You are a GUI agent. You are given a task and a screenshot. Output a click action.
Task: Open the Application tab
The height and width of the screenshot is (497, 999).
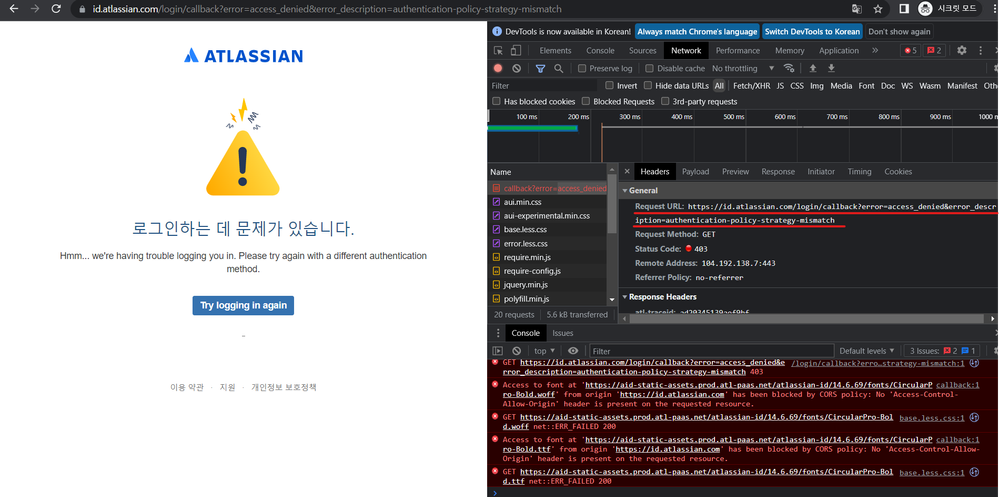click(838, 50)
